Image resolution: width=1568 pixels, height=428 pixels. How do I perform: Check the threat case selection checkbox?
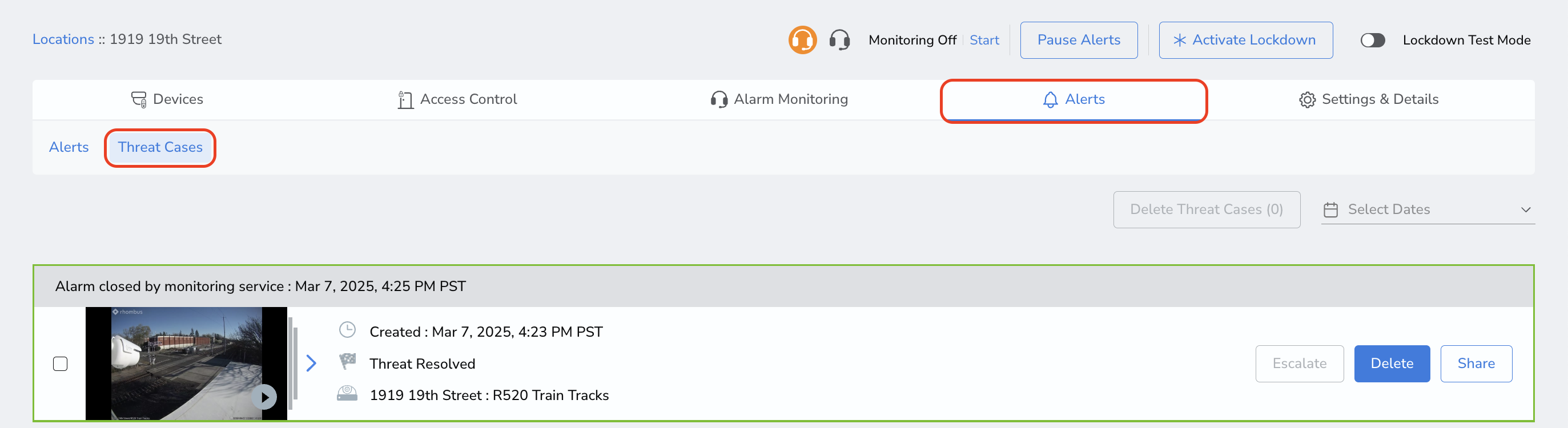click(x=61, y=364)
